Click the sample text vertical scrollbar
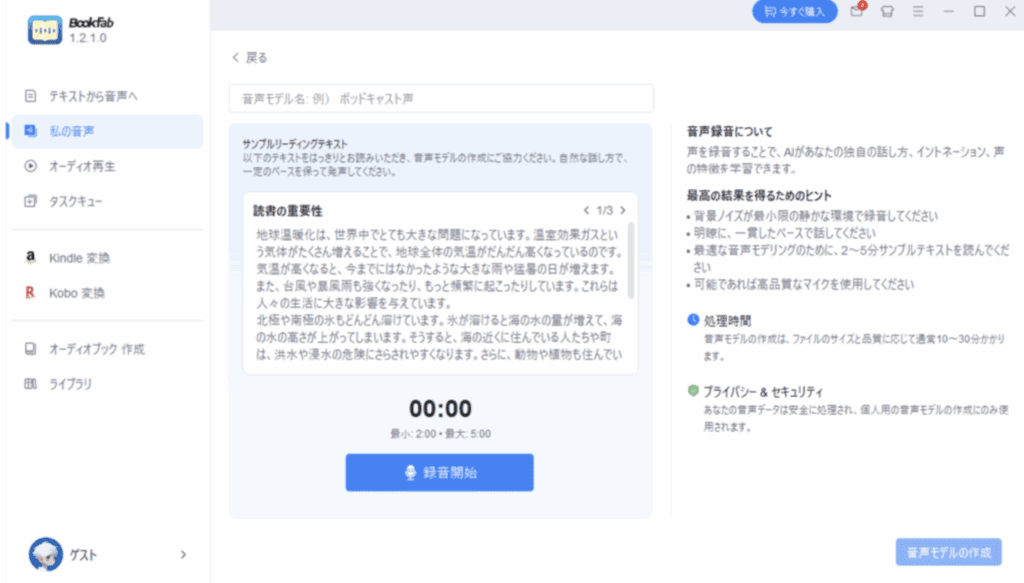The width and height of the screenshot is (1024, 583). 631,262
